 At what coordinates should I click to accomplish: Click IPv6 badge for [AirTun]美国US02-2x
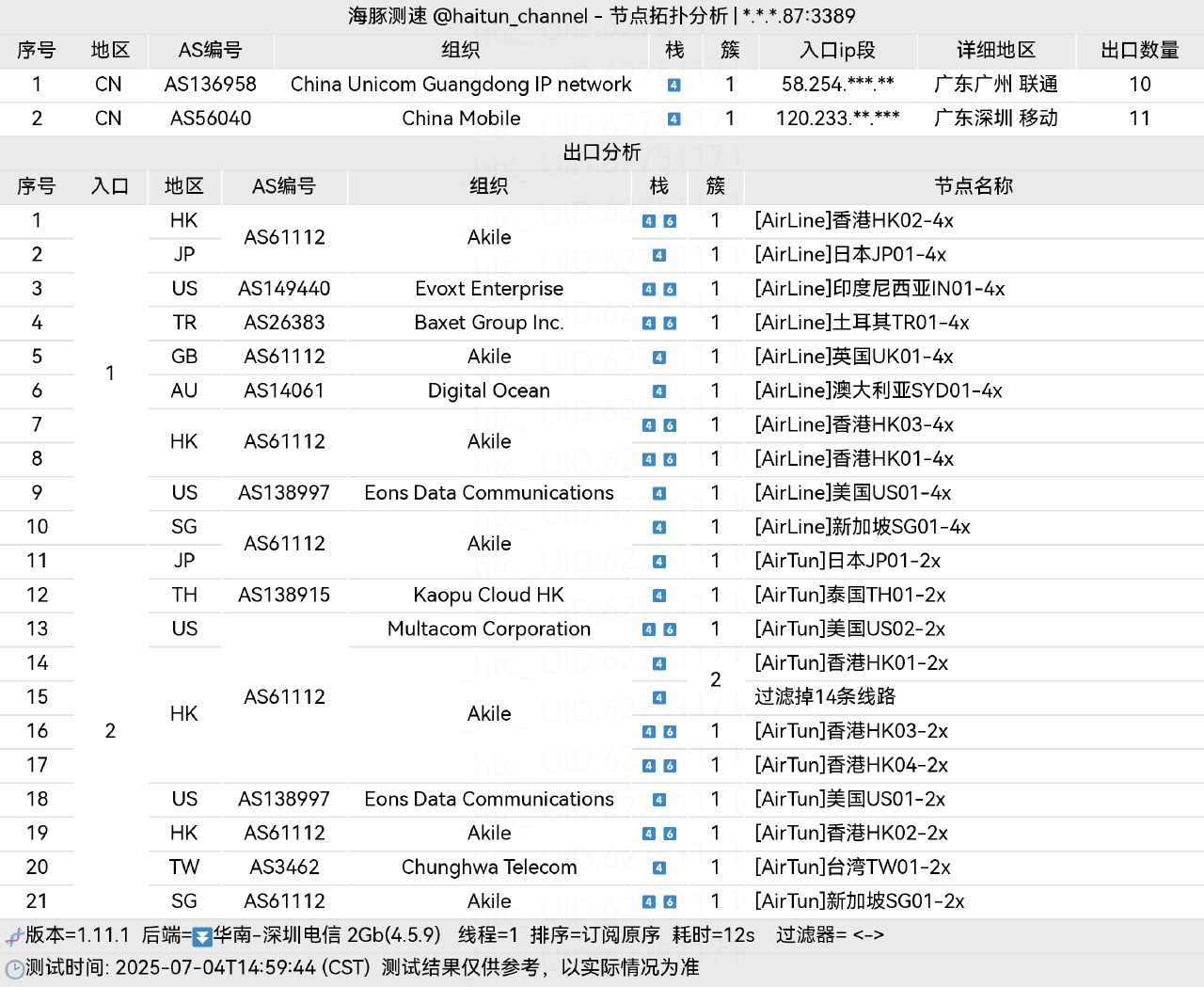tap(670, 629)
